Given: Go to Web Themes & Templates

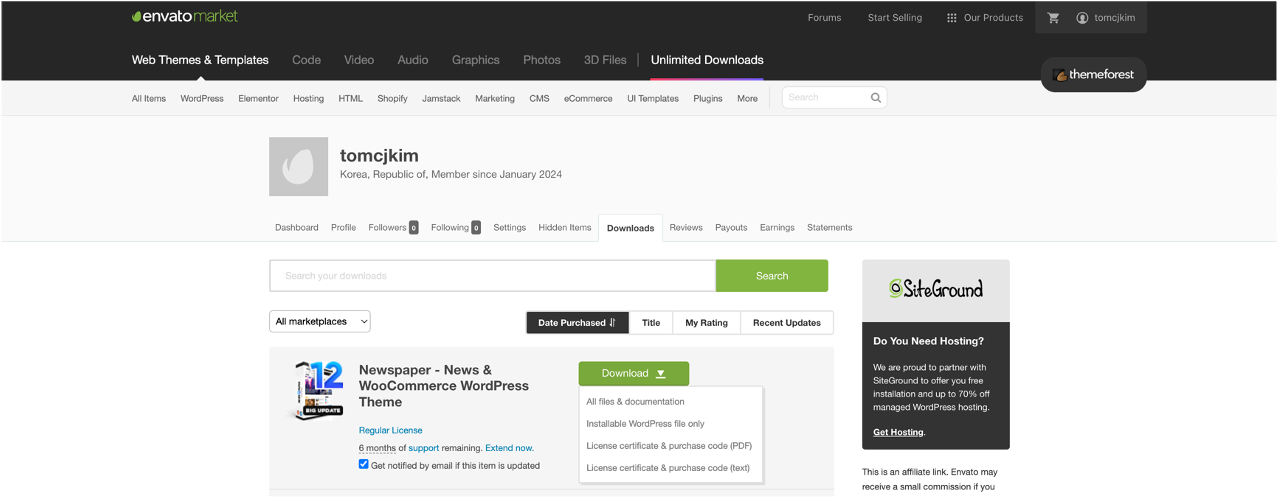Looking at the screenshot, I should 200,60.
